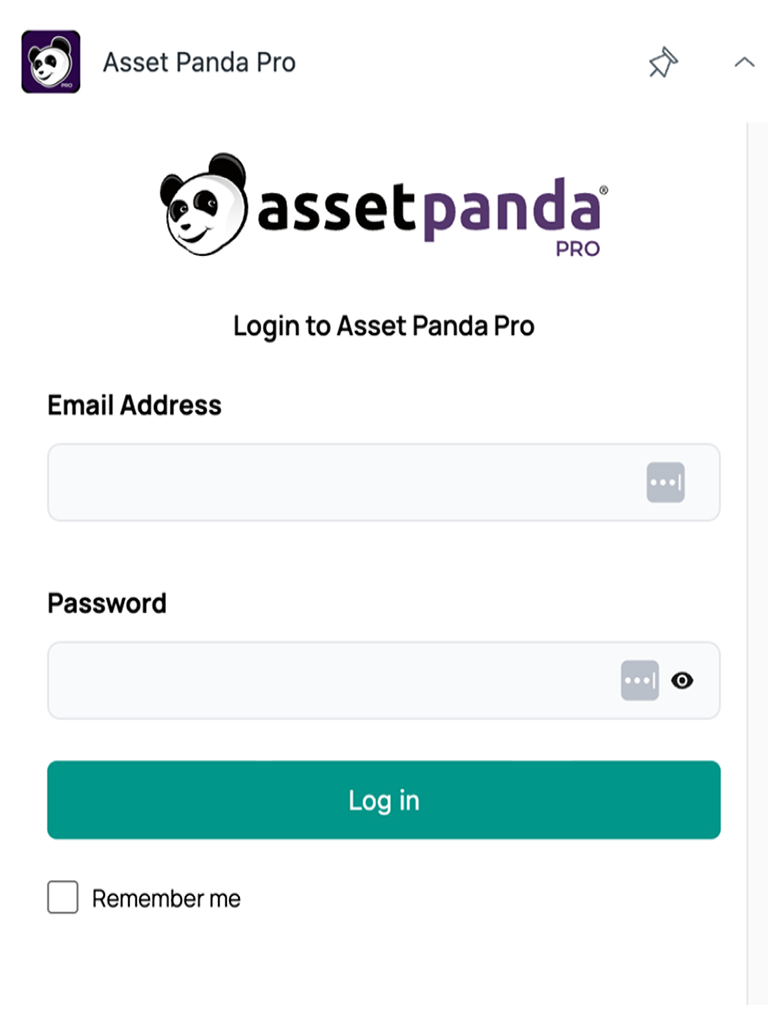768x1024 pixels.
Task: Show password using the eye icon
Action: coord(682,680)
